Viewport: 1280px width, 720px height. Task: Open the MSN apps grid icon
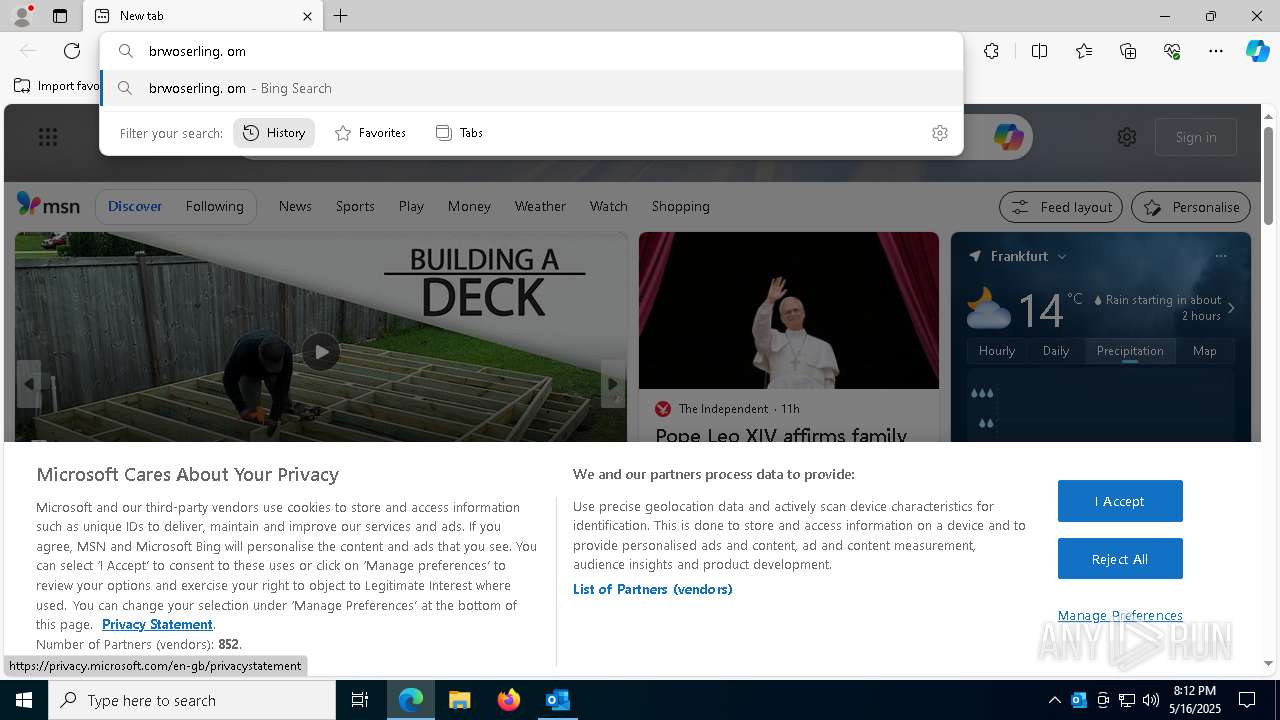coord(48,137)
